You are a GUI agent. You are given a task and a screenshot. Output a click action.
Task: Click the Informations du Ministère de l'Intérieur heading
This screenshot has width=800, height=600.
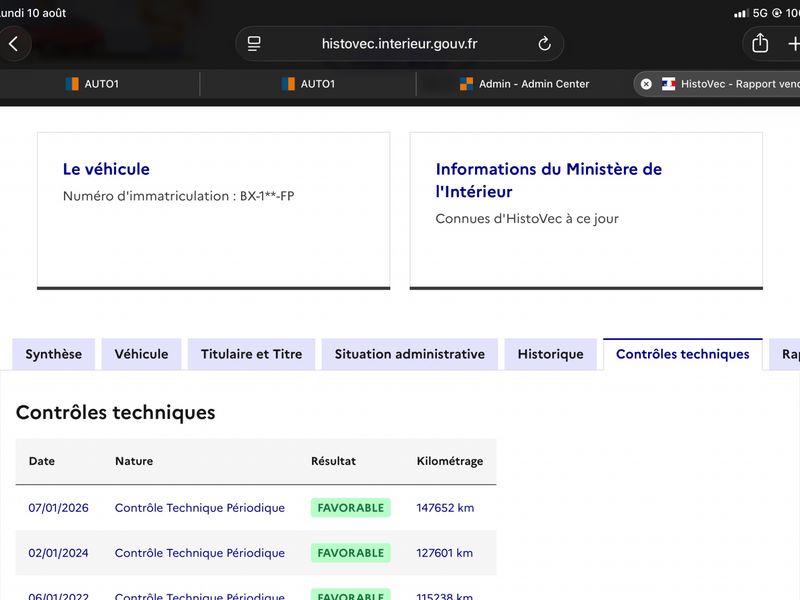coord(548,180)
